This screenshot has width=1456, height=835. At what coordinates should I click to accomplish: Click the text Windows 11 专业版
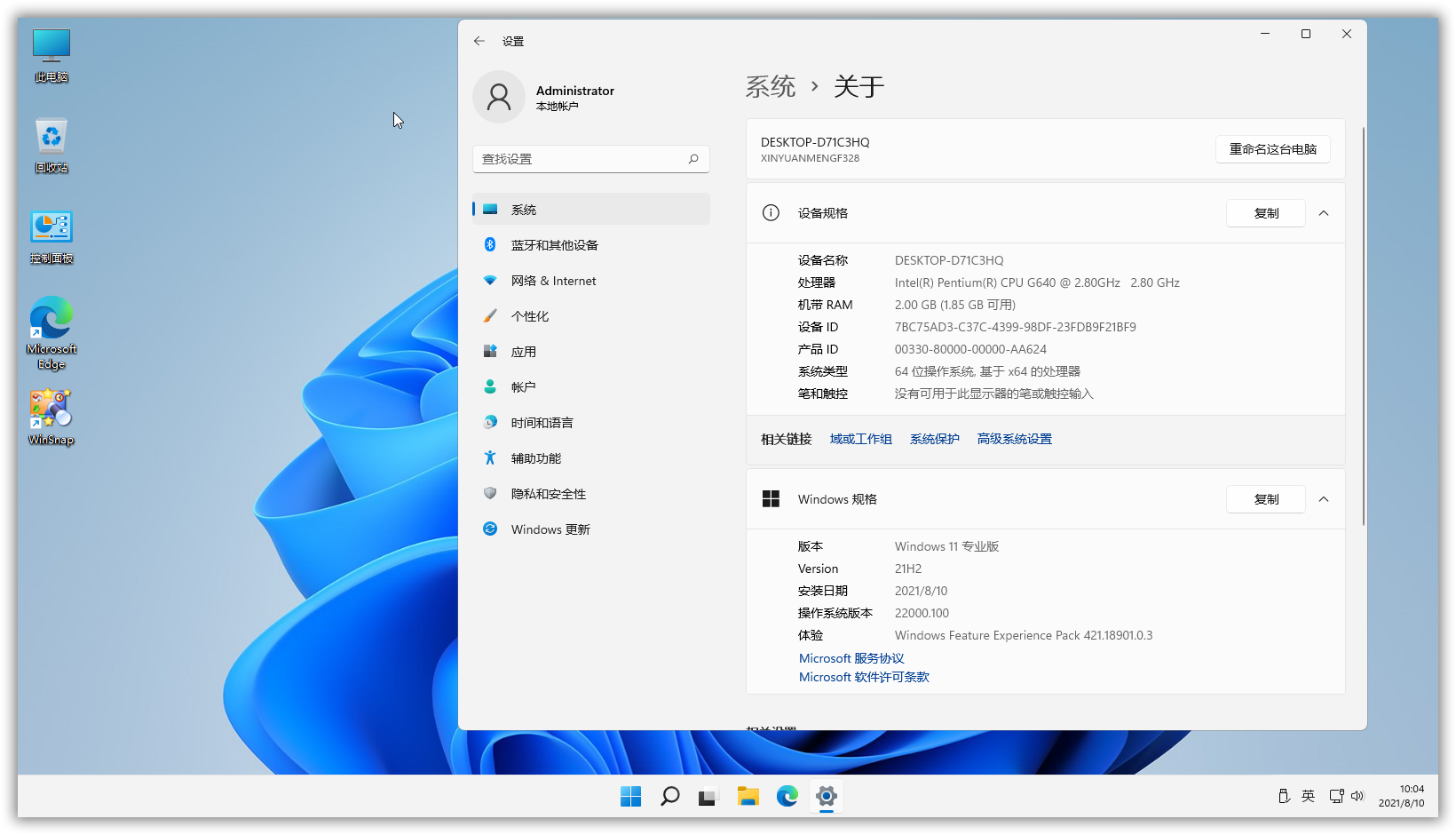coord(946,546)
